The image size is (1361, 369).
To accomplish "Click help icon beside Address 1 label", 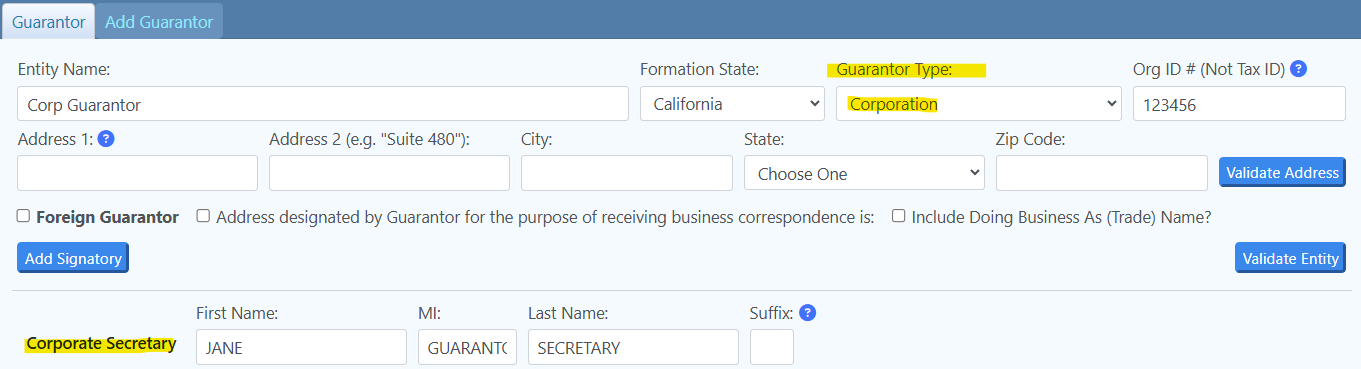I will (x=106, y=139).
